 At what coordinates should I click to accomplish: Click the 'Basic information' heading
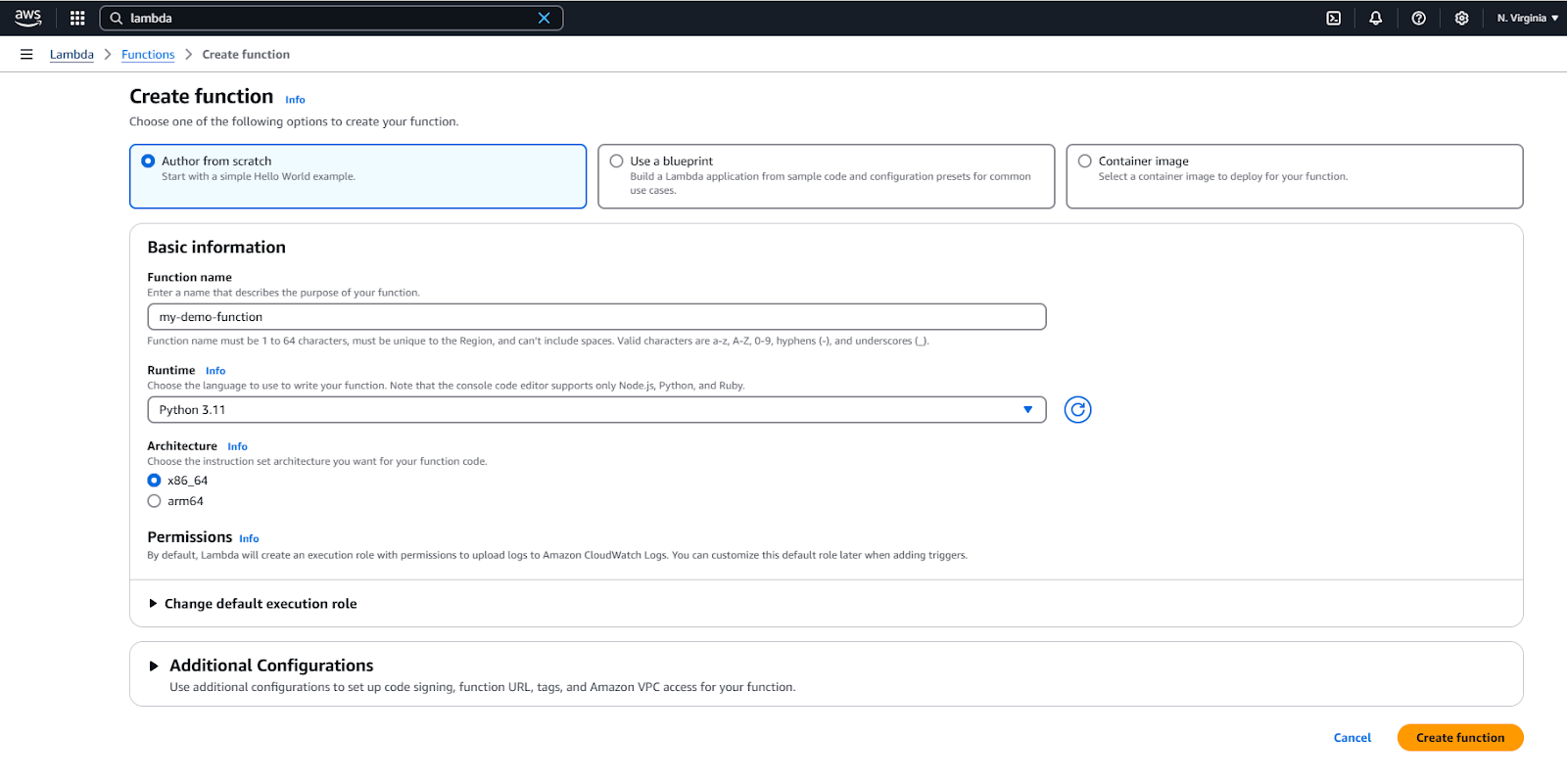coord(216,248)
